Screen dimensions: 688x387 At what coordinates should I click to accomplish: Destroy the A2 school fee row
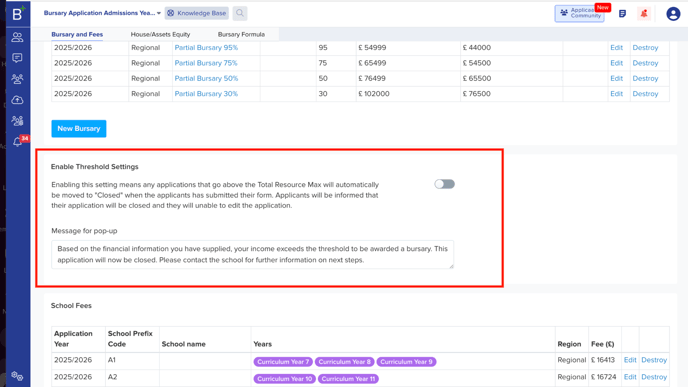pos(654,377)
